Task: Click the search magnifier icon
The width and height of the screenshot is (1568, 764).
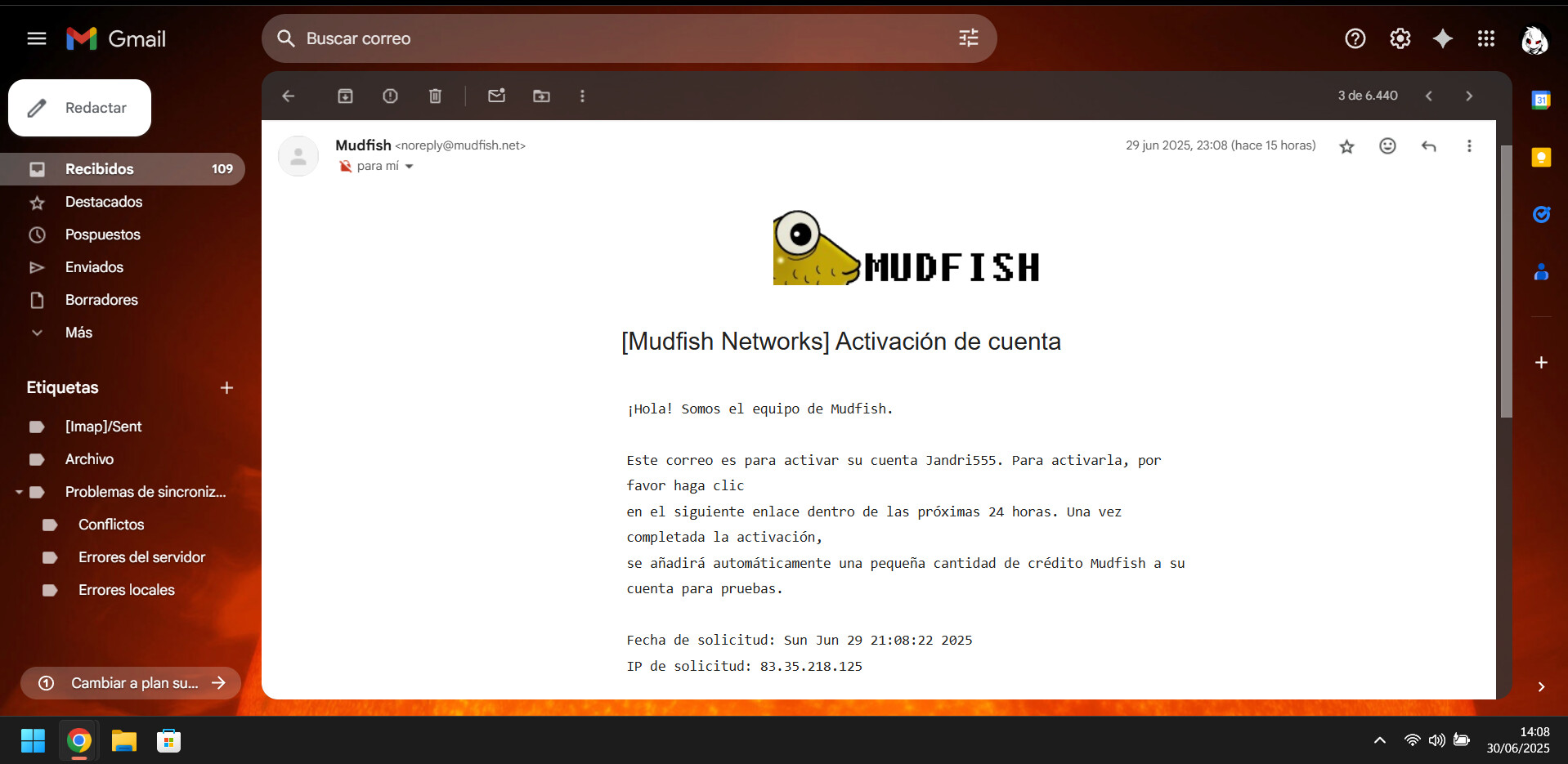Action: [x=285, y=38]
